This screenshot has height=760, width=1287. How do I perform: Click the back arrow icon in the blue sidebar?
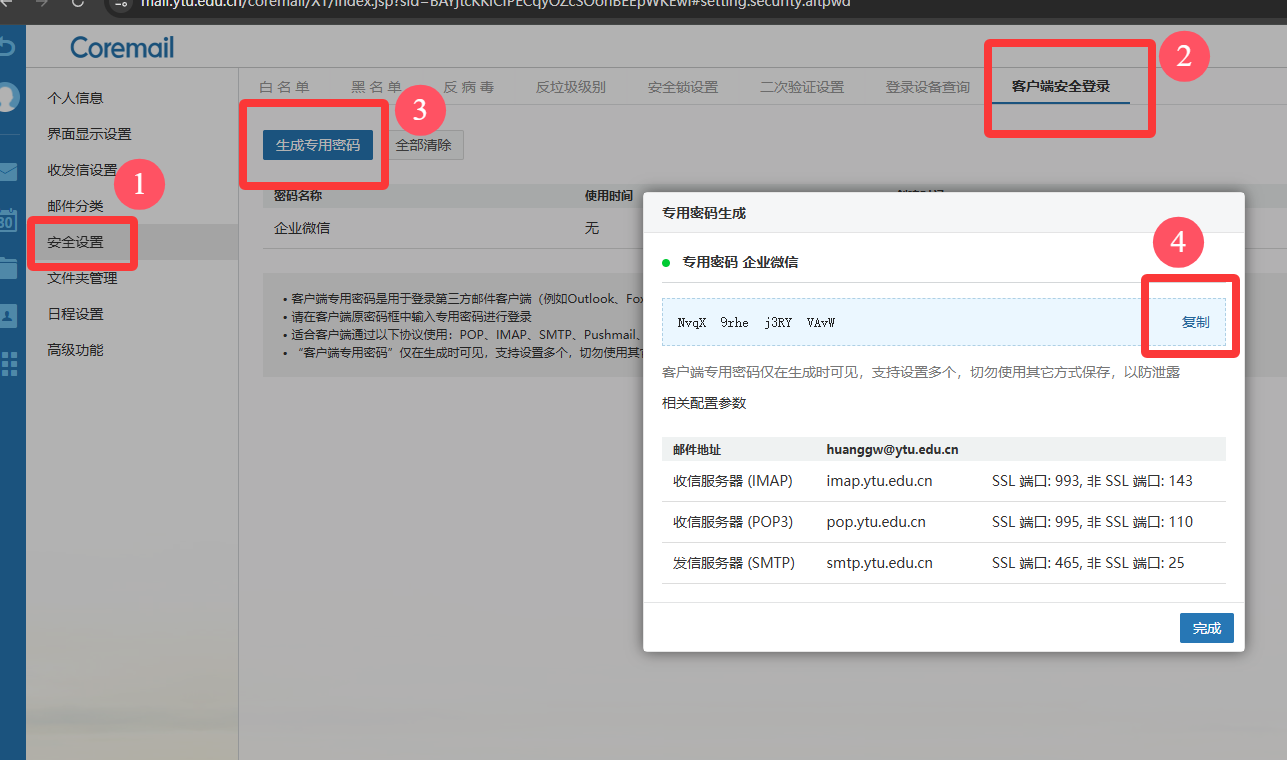8,47
